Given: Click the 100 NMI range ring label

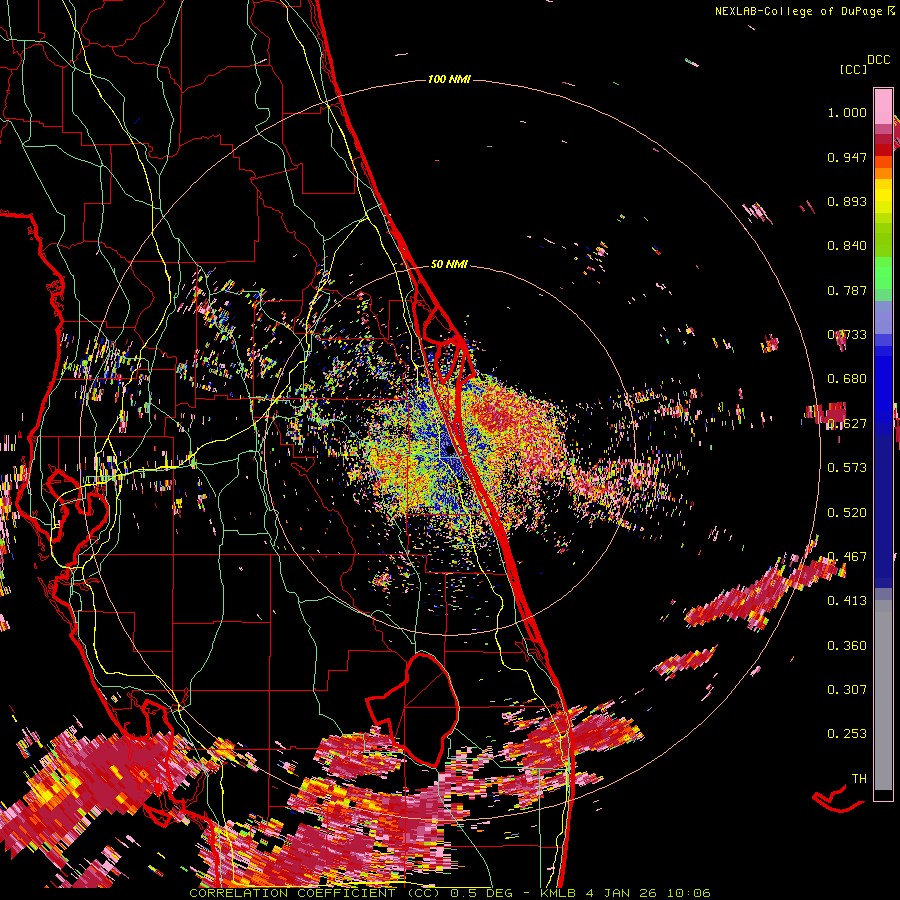Looking at the screenshot, I should (449, 79).
